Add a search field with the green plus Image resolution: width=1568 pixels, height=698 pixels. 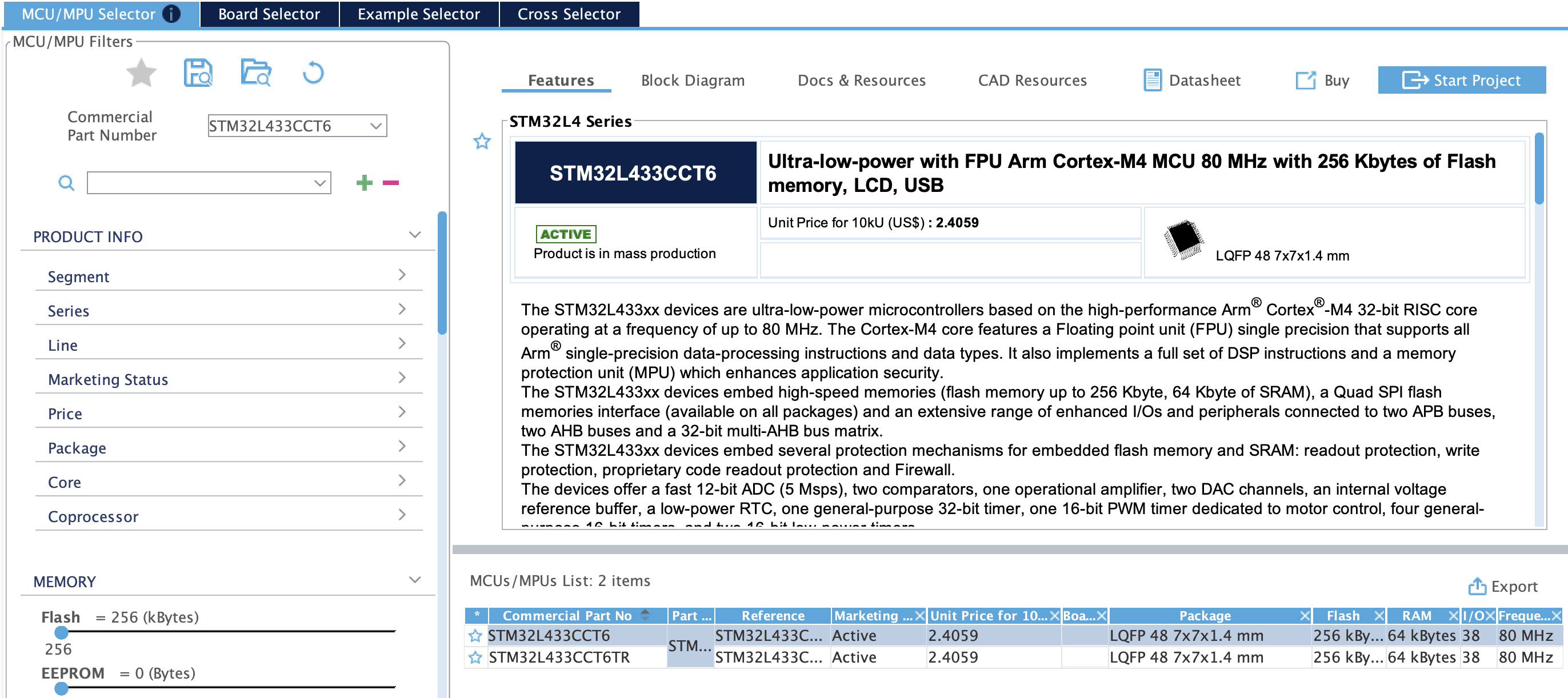(364, 183)
